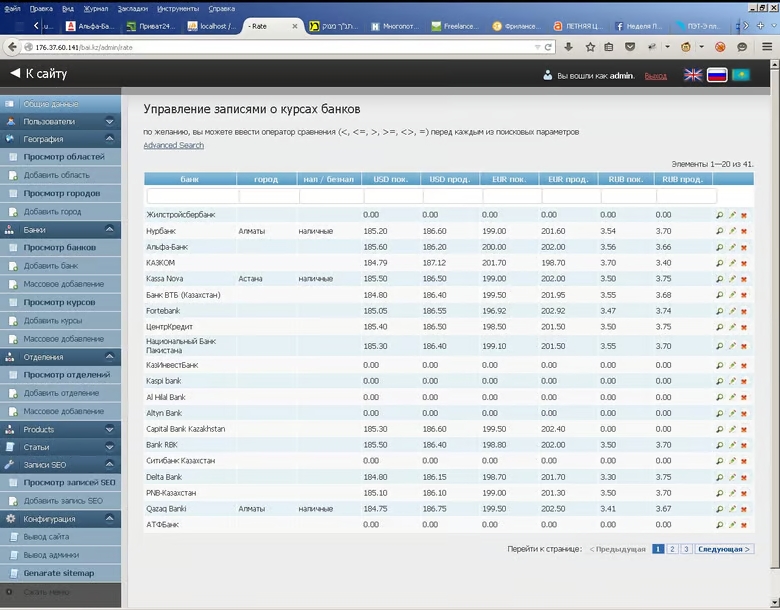Collapse the География sidebar section

[x=108, y=139]
